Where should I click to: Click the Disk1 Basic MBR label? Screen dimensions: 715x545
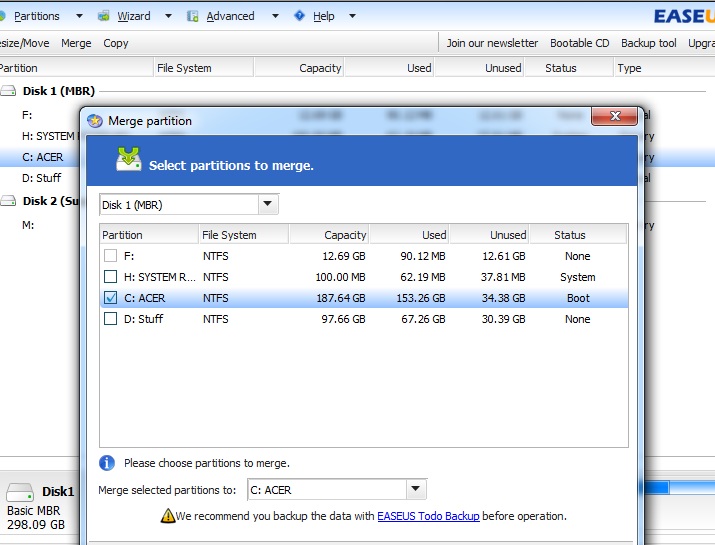[33, 510]
